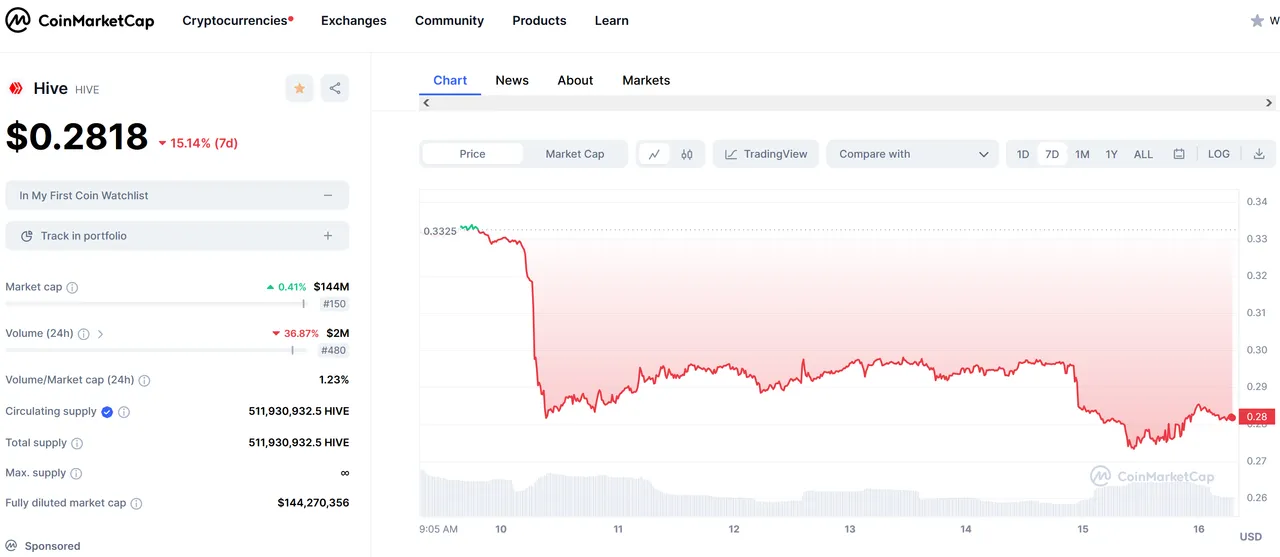Show info for Fully diluted market cap
Screen dimensions: 1280x557
click(x=136, y=504)
